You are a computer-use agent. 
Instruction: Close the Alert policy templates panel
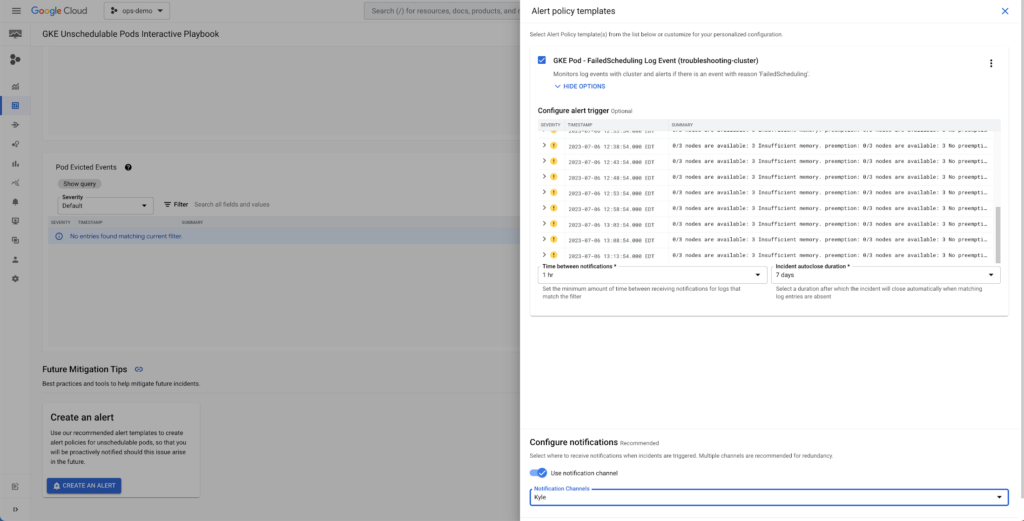1005,11
